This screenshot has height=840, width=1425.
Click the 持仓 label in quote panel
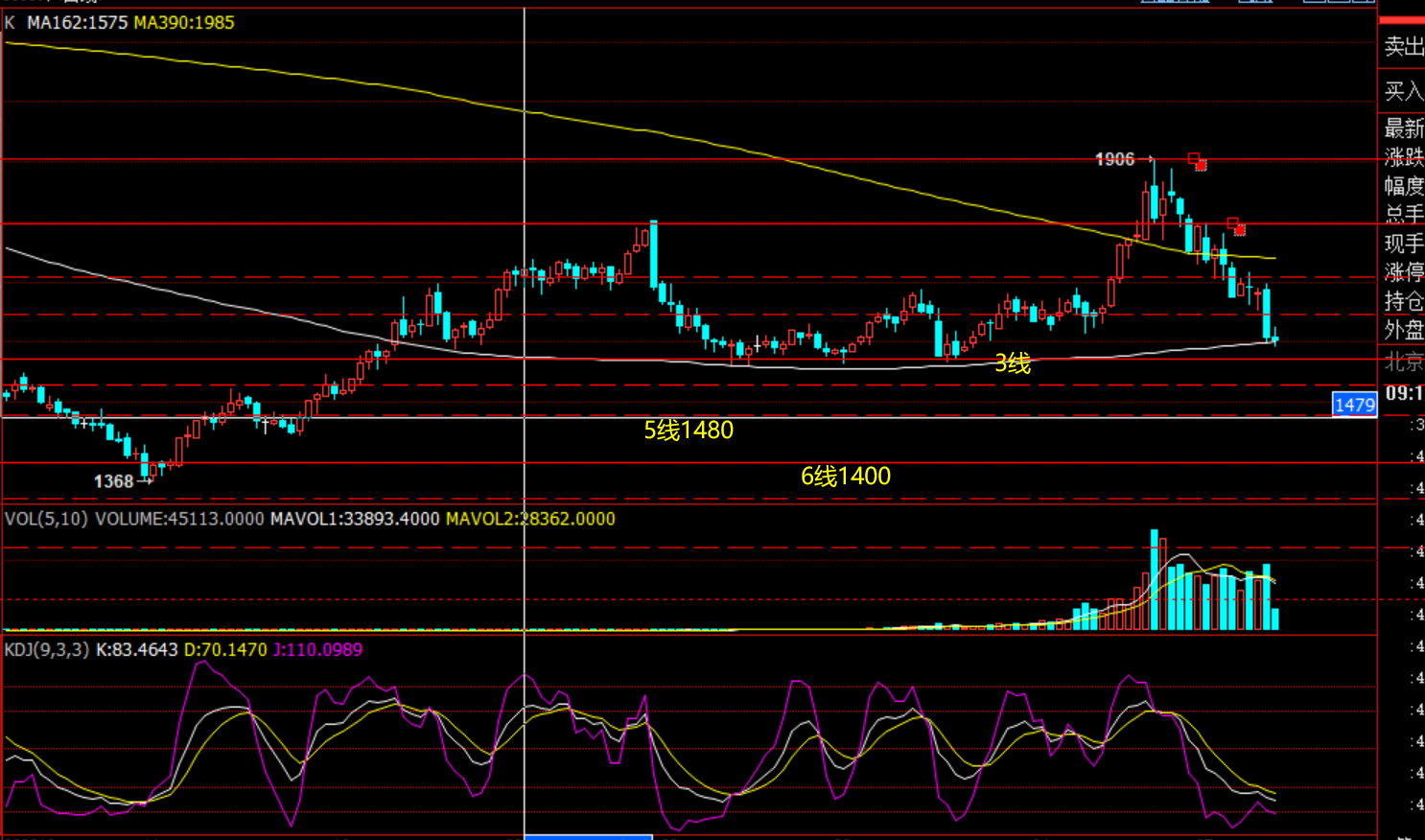[1404, 301]
